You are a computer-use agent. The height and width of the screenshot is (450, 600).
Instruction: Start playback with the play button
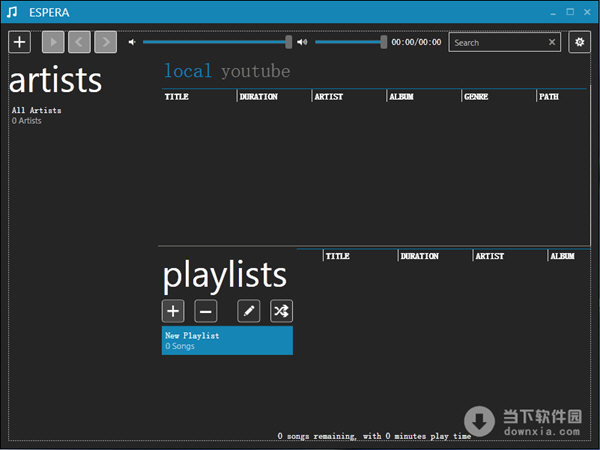53,42
